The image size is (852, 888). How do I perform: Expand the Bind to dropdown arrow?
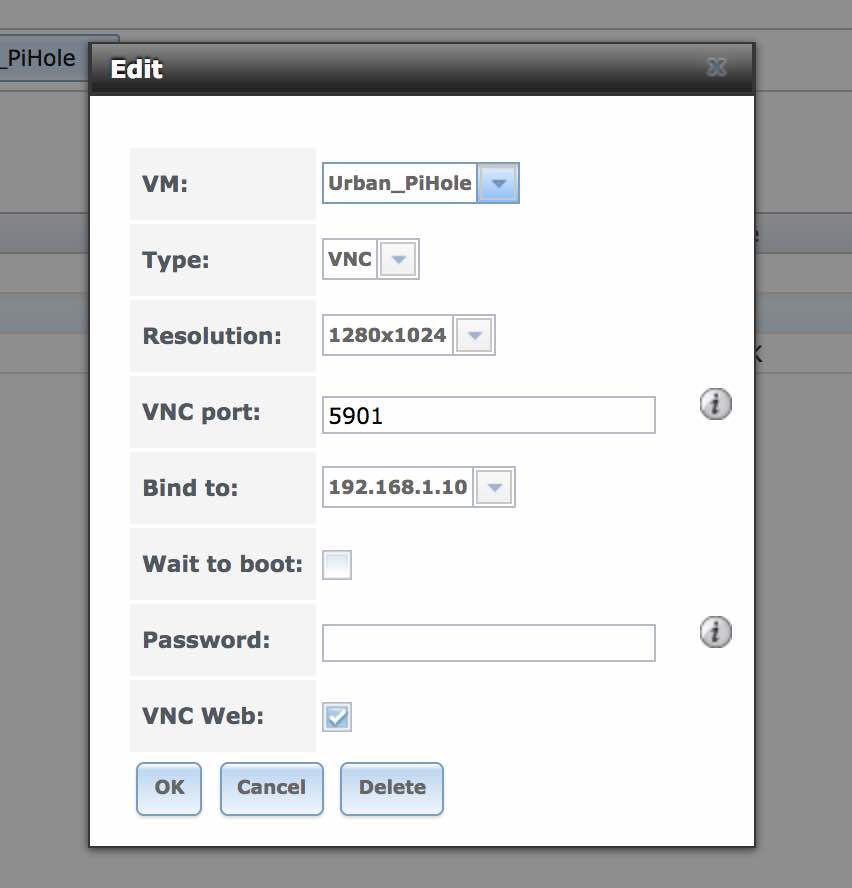494,487
